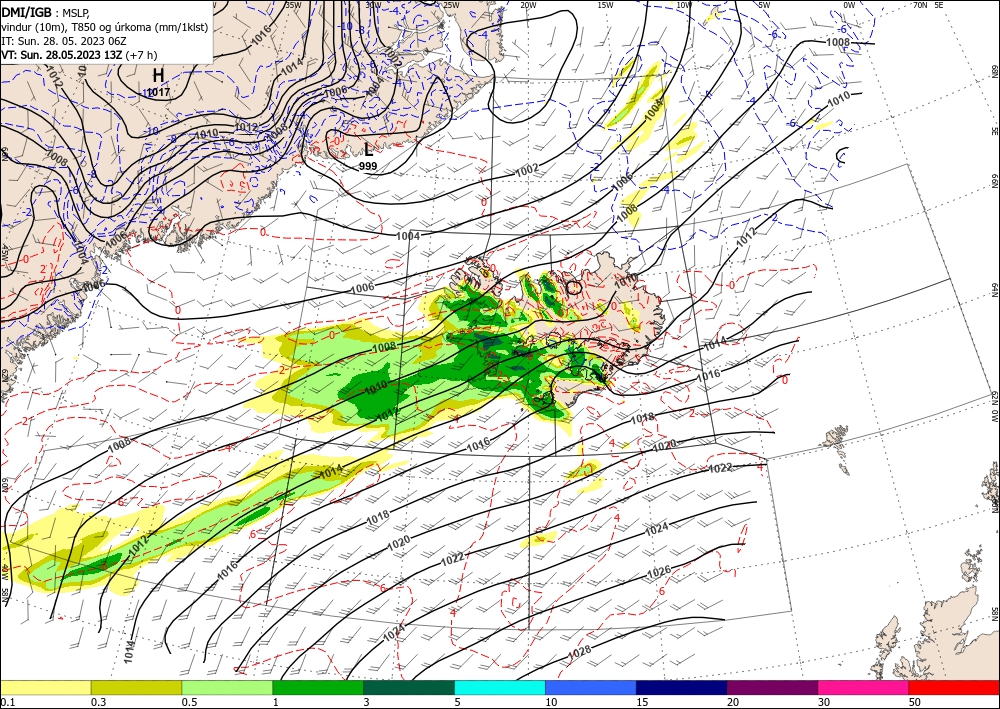Click the '15W' longitude label
The image size is (1000, 709).
tap(606, 5)
